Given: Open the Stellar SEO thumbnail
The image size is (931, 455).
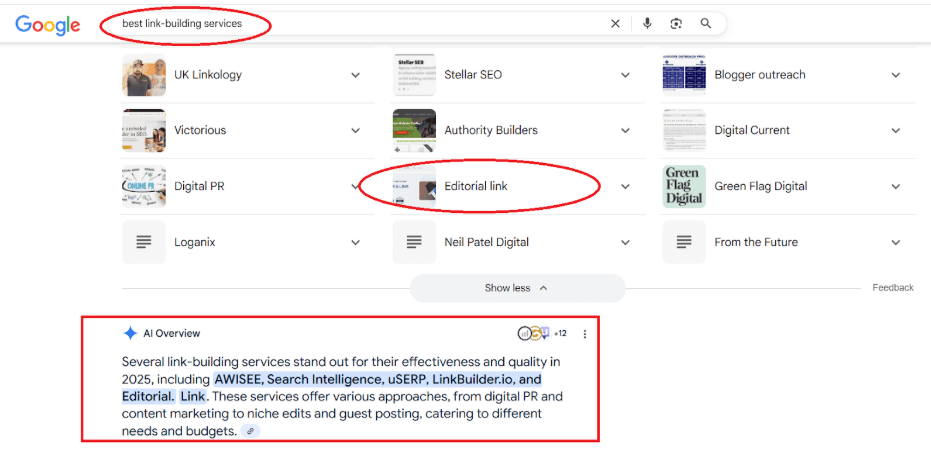Looking at the screenshot, I should 414,75.
